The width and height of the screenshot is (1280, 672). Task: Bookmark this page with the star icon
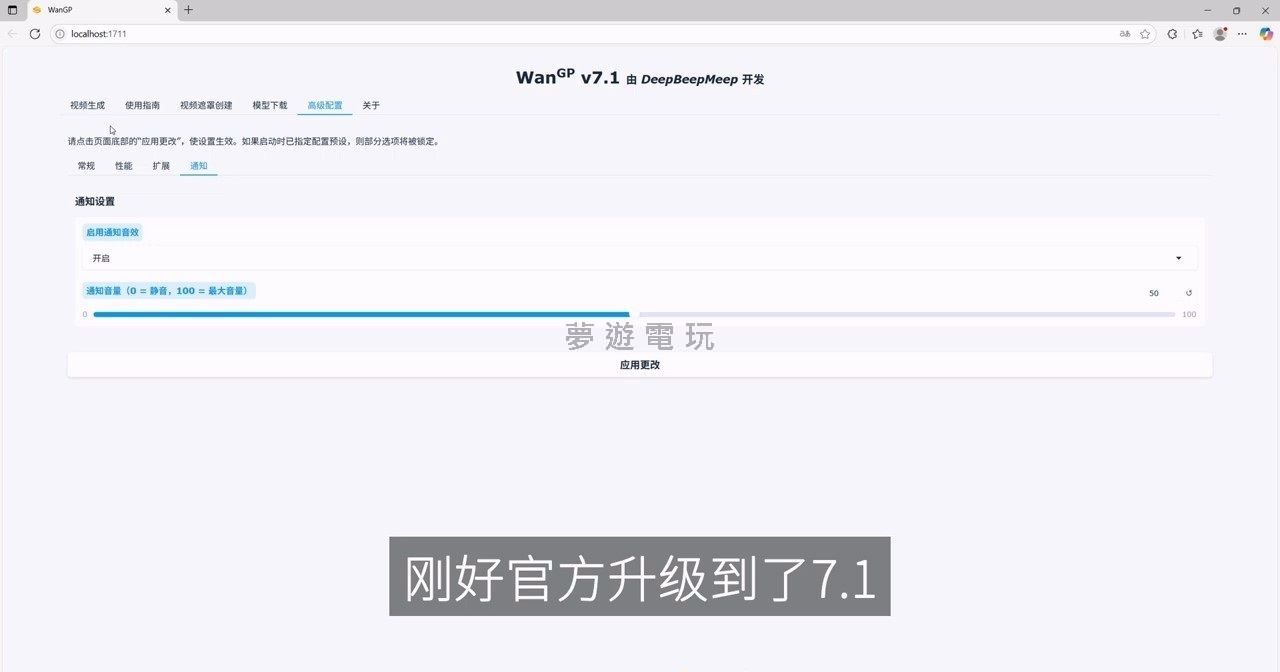point(1146,34)
